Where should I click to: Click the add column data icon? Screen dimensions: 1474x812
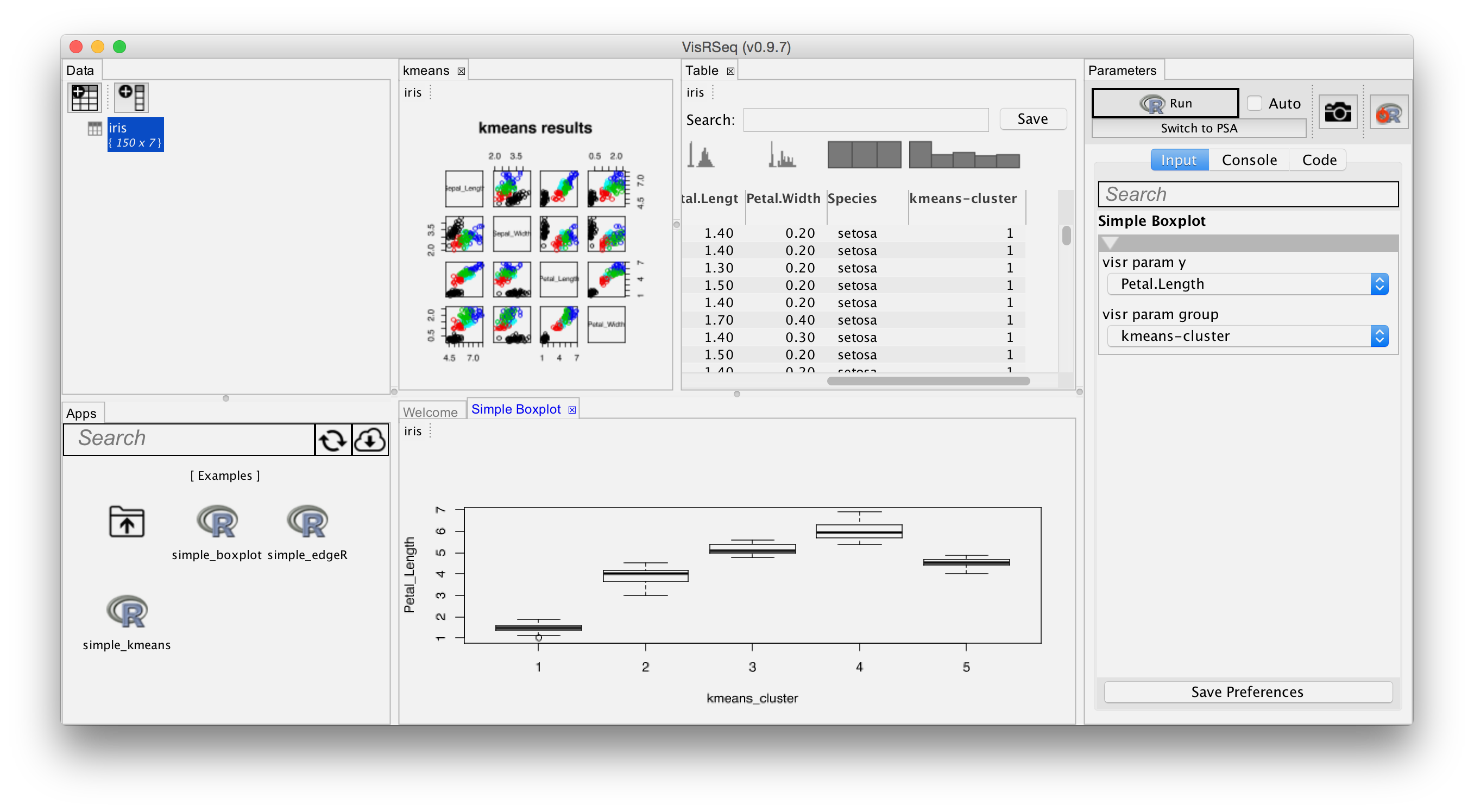click(131, 97)
